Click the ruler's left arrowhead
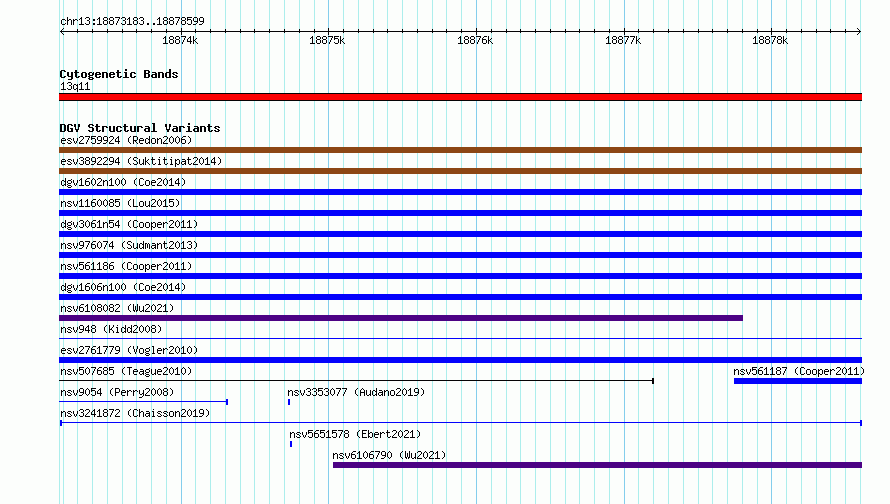 [x=62, y=31]
